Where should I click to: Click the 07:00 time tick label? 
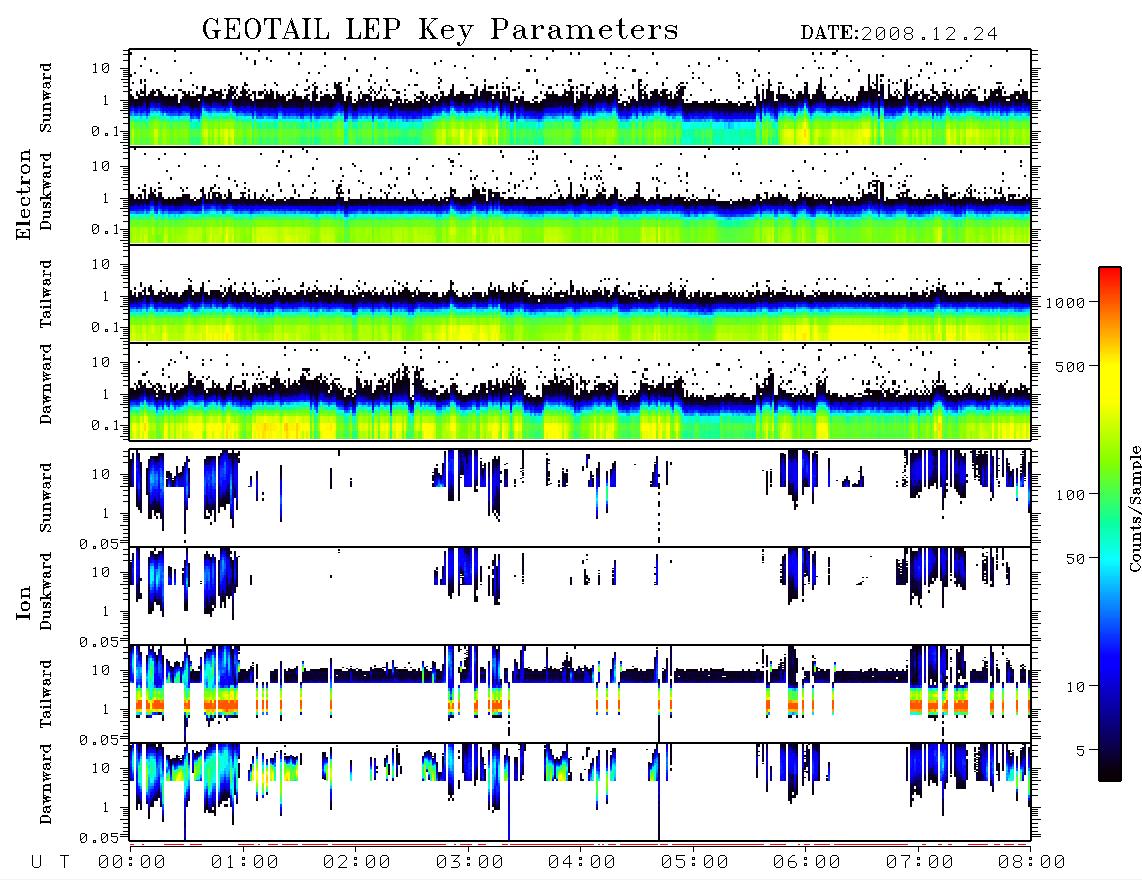pos(920,863)
